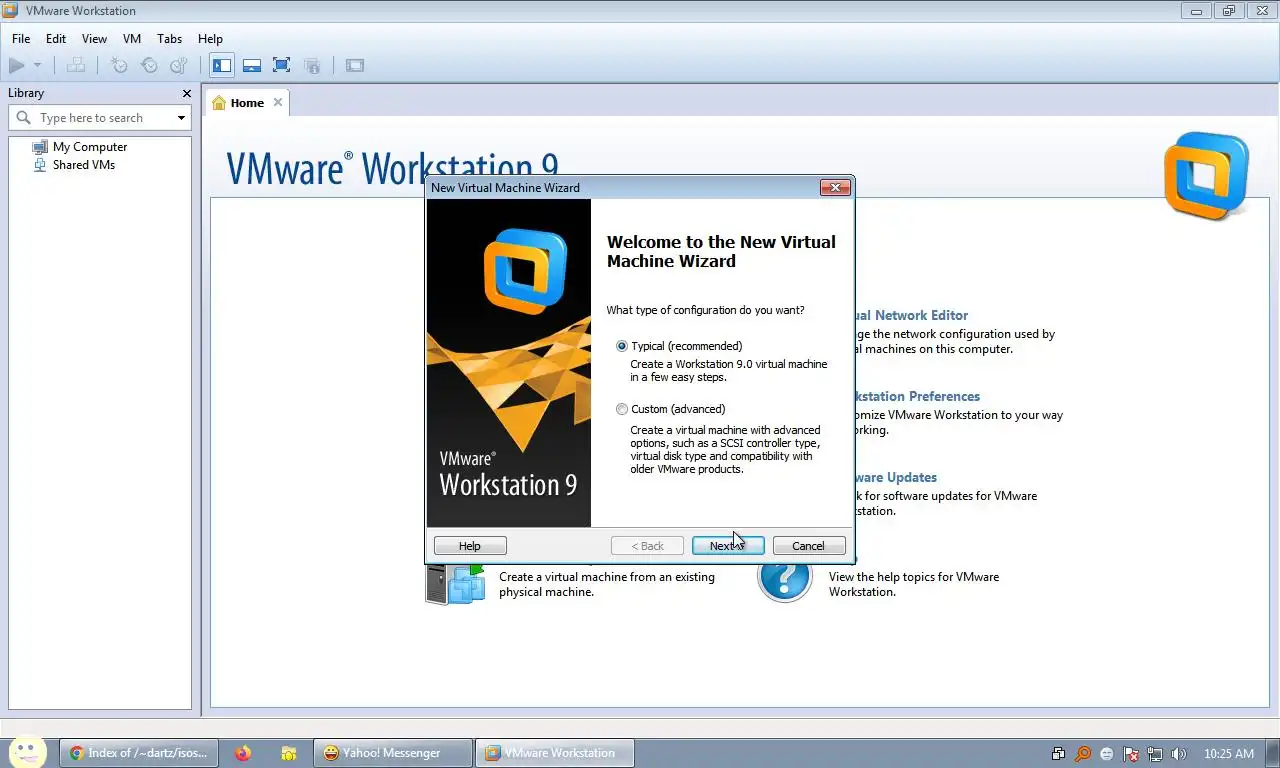Click the orange magnifier tray icon
The height and width of the screenshot is (768, 1280).
point(1083,754)
